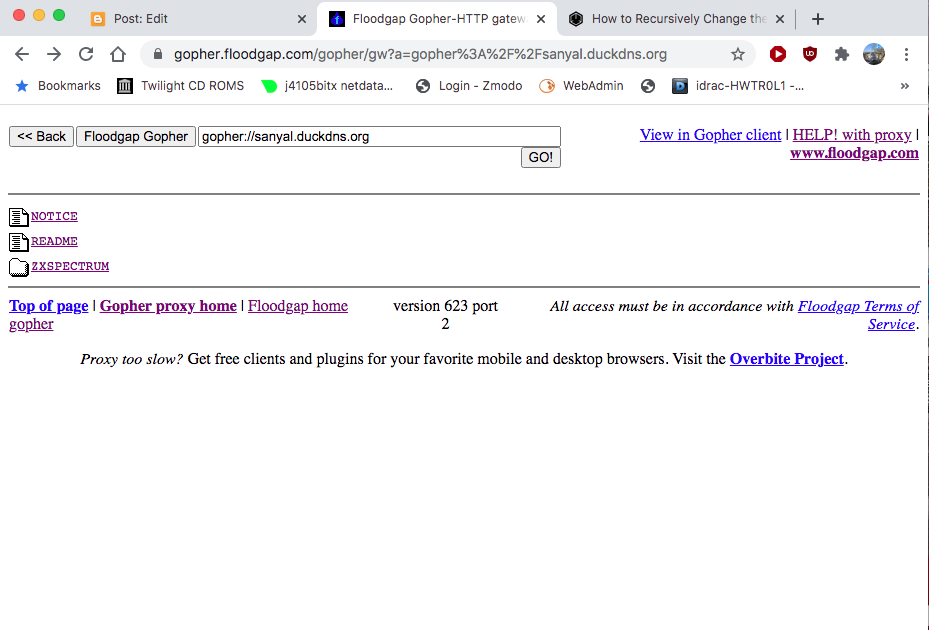Click the page reload icon
The width and height of the screenshot is (929, 630).
click(86, 55)
